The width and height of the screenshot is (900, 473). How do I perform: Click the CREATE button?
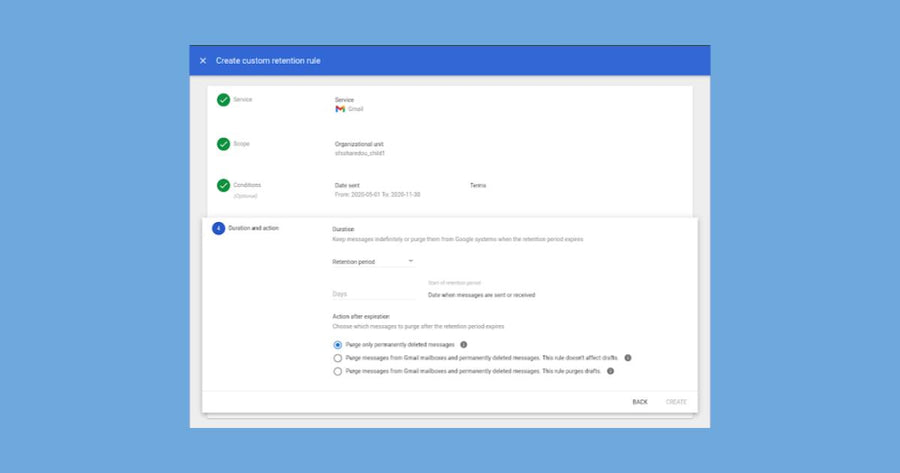pyautogui.click(x=676, y=402)
